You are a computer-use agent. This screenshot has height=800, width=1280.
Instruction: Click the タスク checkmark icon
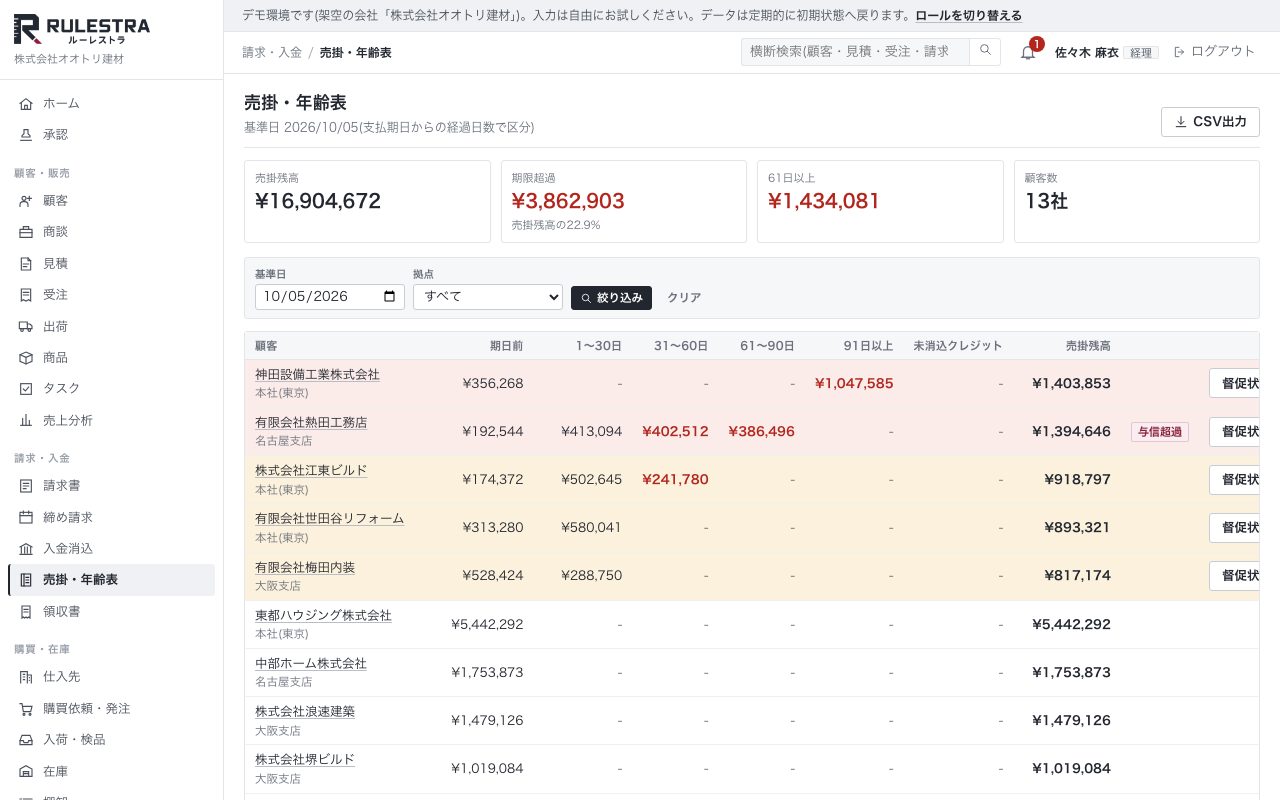26,388
